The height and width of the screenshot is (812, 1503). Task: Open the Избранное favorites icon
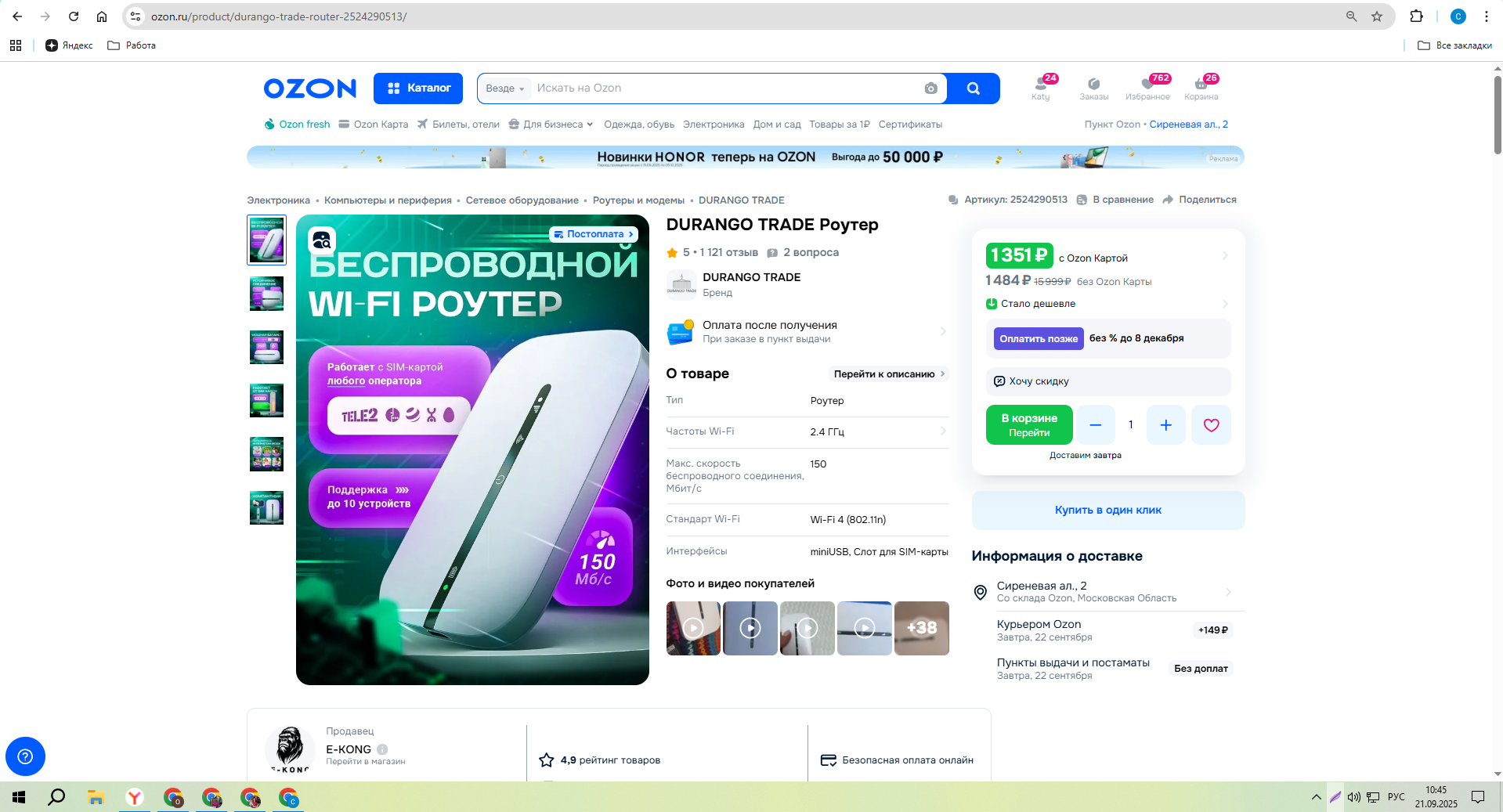[1147, 88]
